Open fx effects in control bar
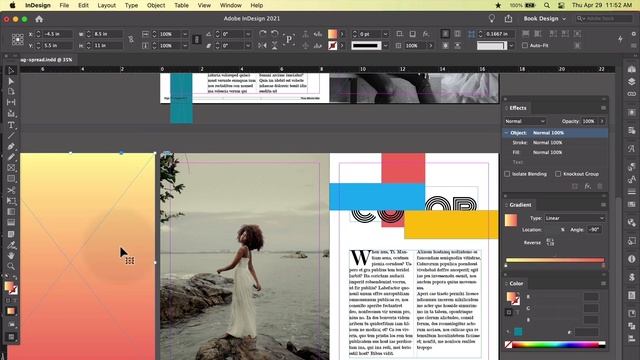Screen dimensions: 640x360 tap(426, 34)
